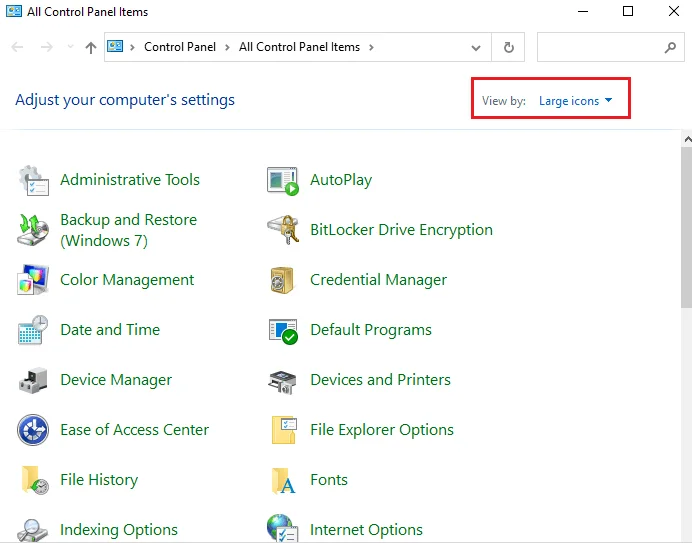
Task: Open the Large icons view dropdown
Action: coord(575,101)
